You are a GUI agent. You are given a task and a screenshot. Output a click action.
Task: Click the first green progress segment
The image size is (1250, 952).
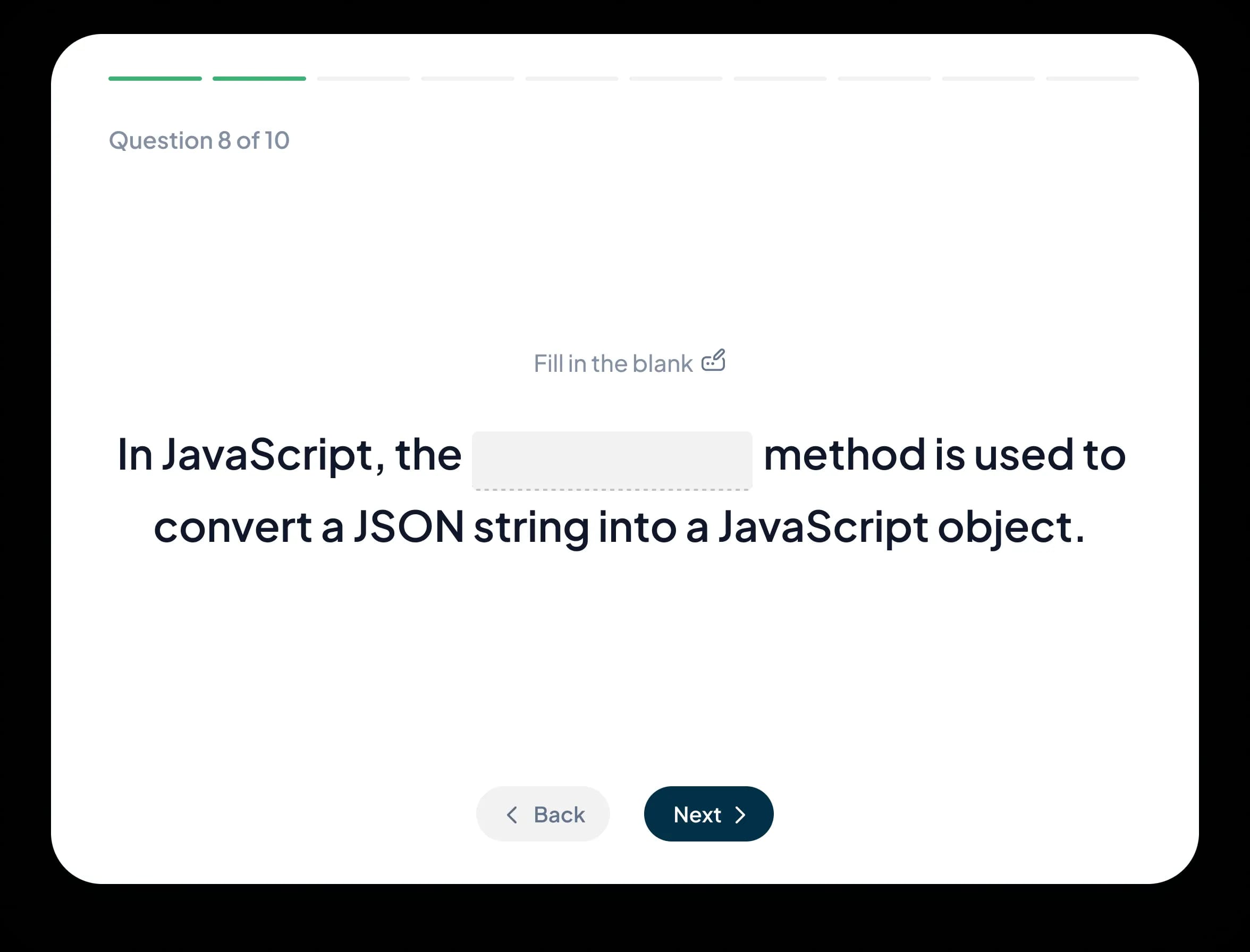(155, 79)
